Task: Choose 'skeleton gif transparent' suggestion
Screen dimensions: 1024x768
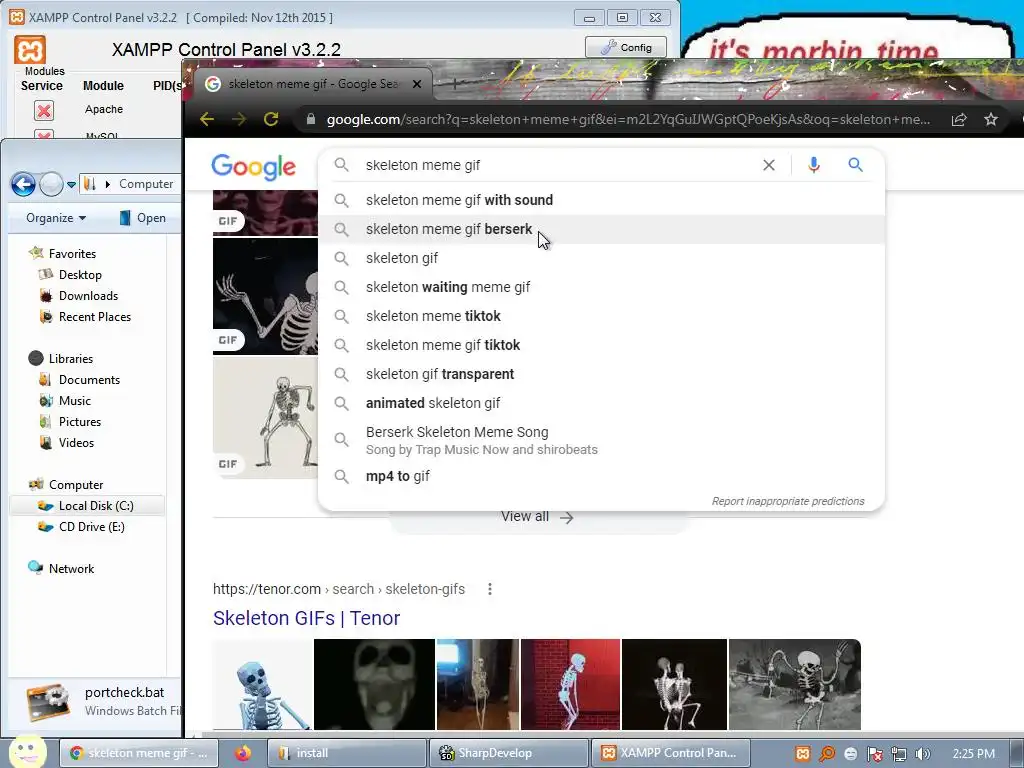Action: 601,374
